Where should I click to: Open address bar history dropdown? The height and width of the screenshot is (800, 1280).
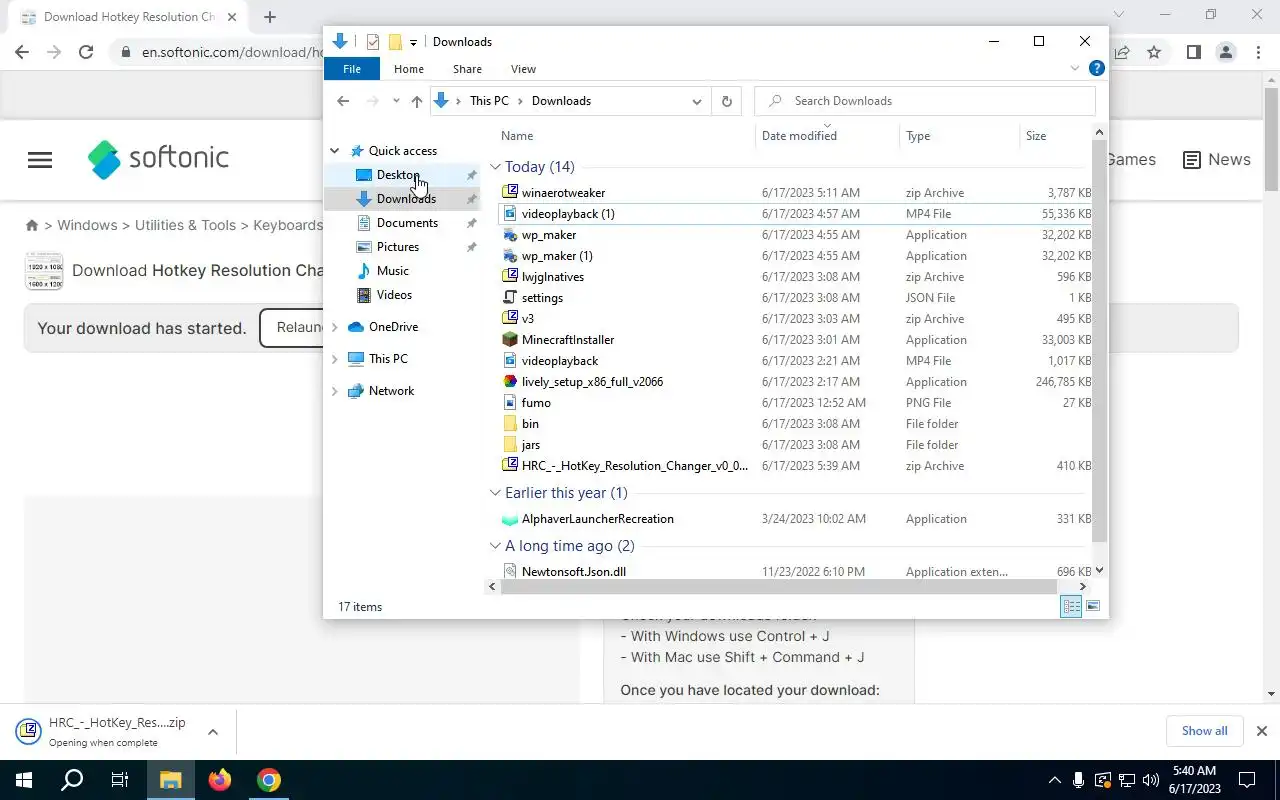(x=697, y=101)
